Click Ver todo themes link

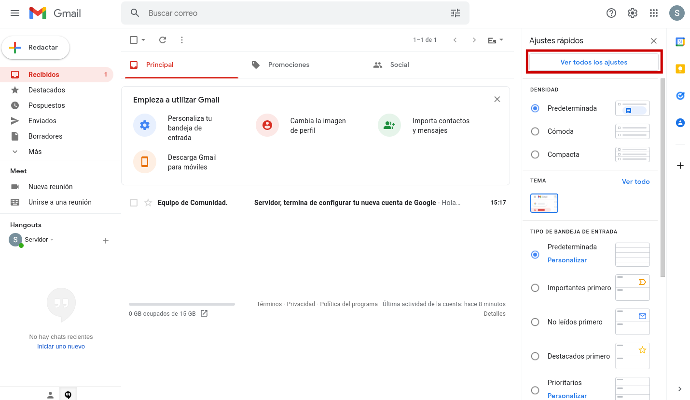pos(635,181)
